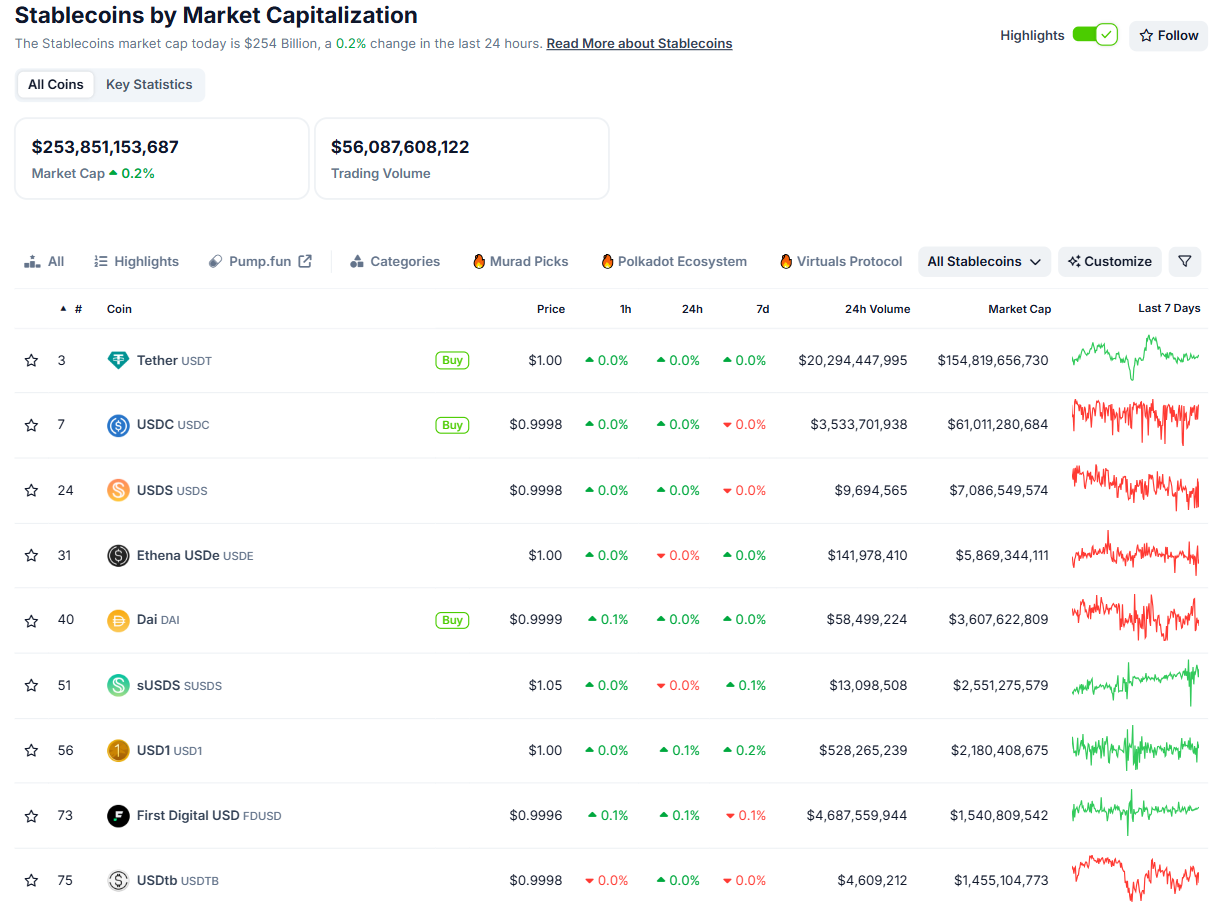The width and height of the screenshot is (1225, 912).
Task: Star Dai as a favorite
Action: click(x=31, y=620)
